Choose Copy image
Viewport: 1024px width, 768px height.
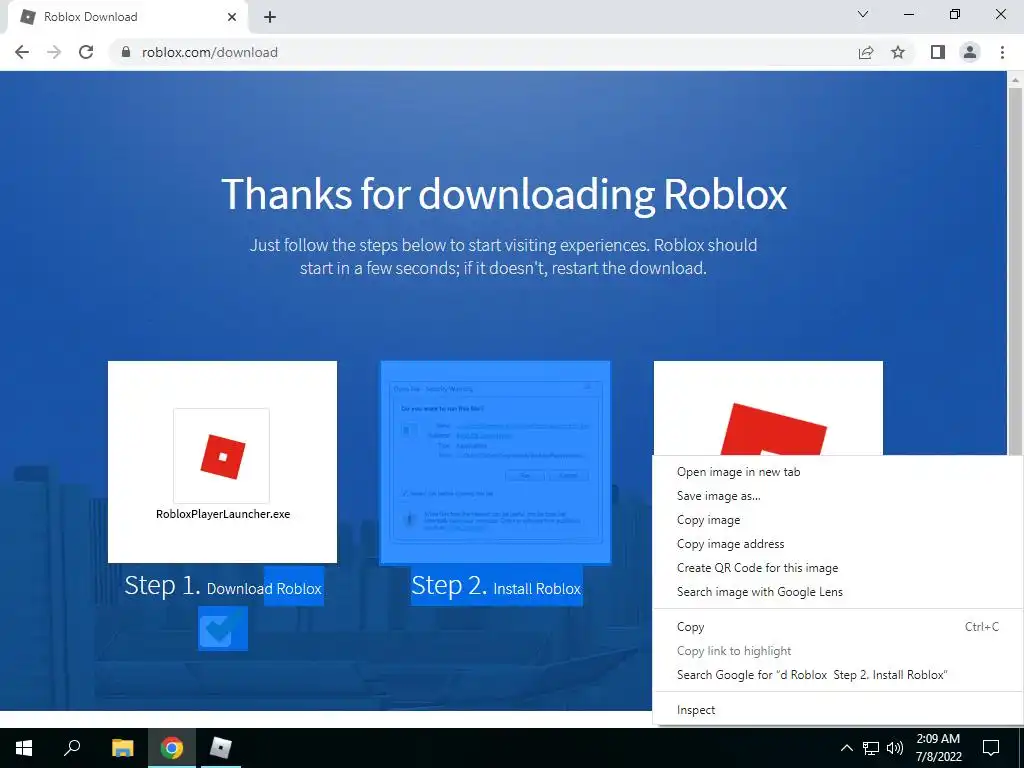(x=838, y=520)
